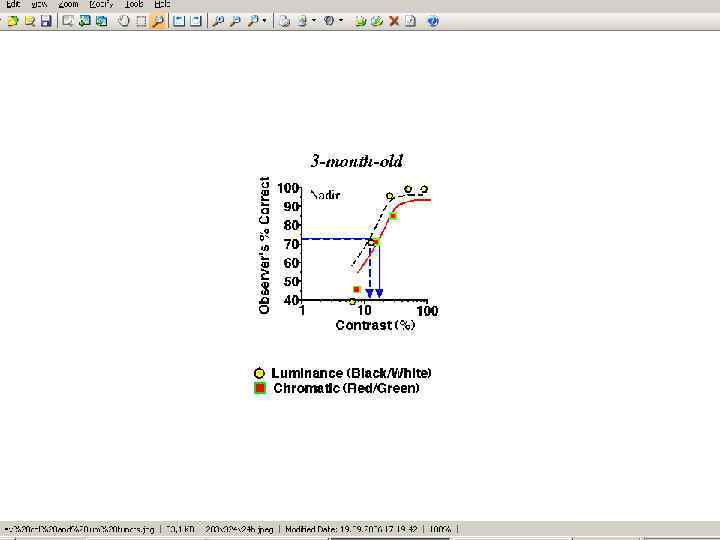Screen dimensions: 720x540
Task: Open the Tools menu
Action: [x=134, y=4]
